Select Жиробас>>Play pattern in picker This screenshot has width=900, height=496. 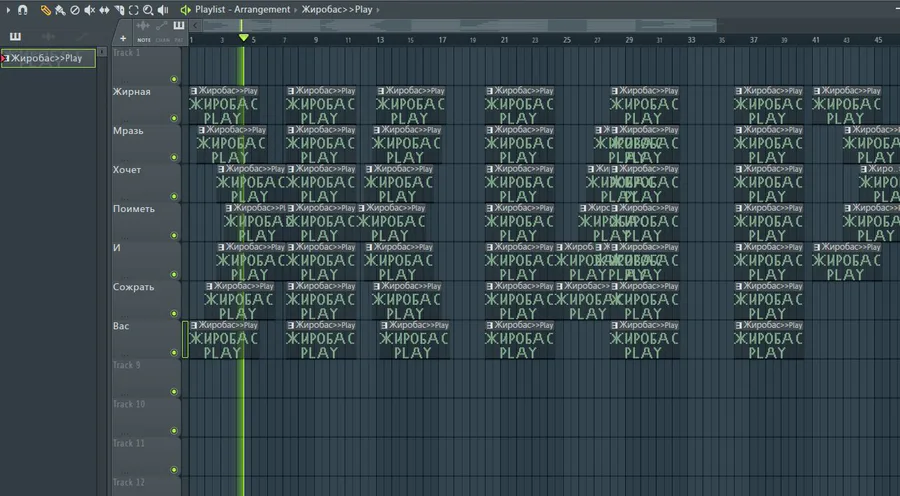pyautogui.click(x=48, y=59)
